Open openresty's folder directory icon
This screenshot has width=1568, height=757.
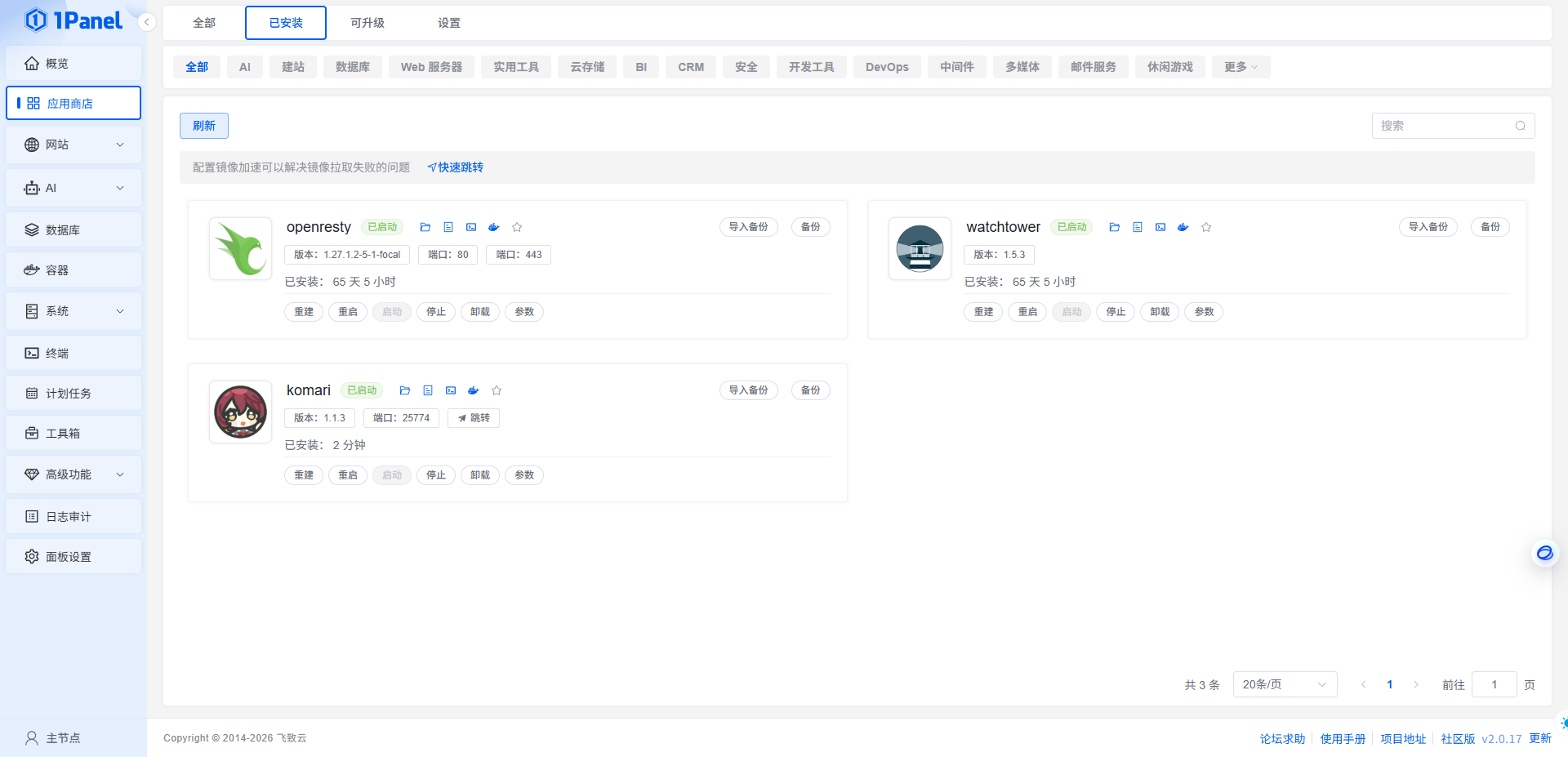[425, 227]
